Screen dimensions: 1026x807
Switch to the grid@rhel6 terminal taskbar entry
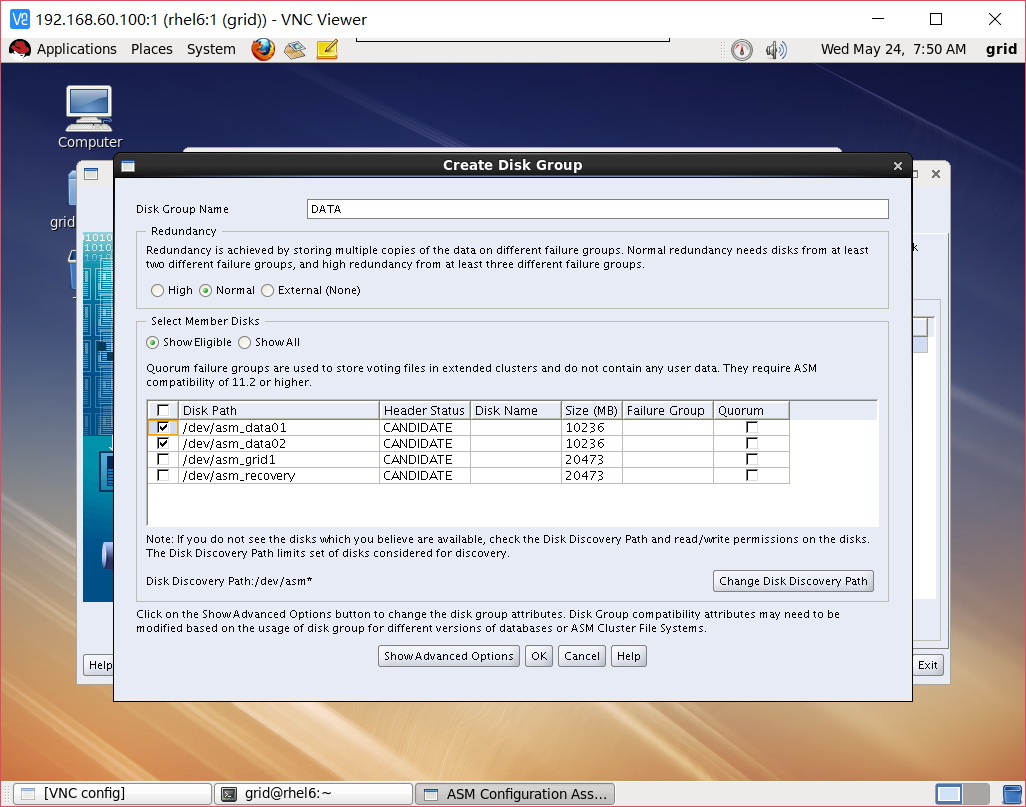(x=312, y=793)
